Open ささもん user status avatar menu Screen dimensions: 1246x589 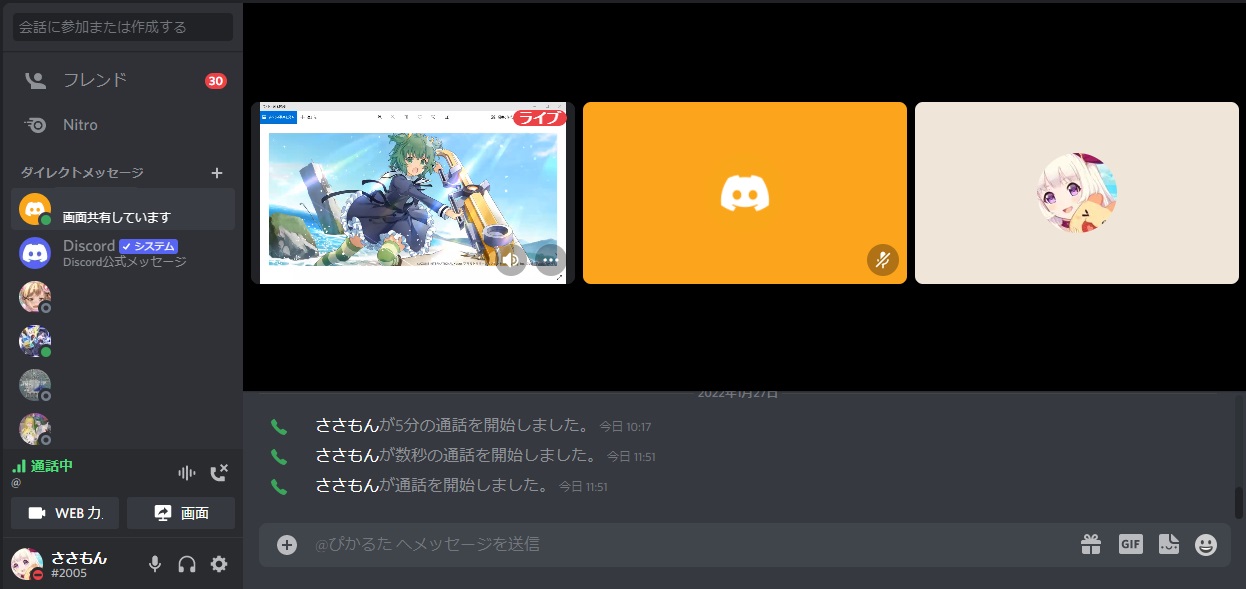pos(27,564)
